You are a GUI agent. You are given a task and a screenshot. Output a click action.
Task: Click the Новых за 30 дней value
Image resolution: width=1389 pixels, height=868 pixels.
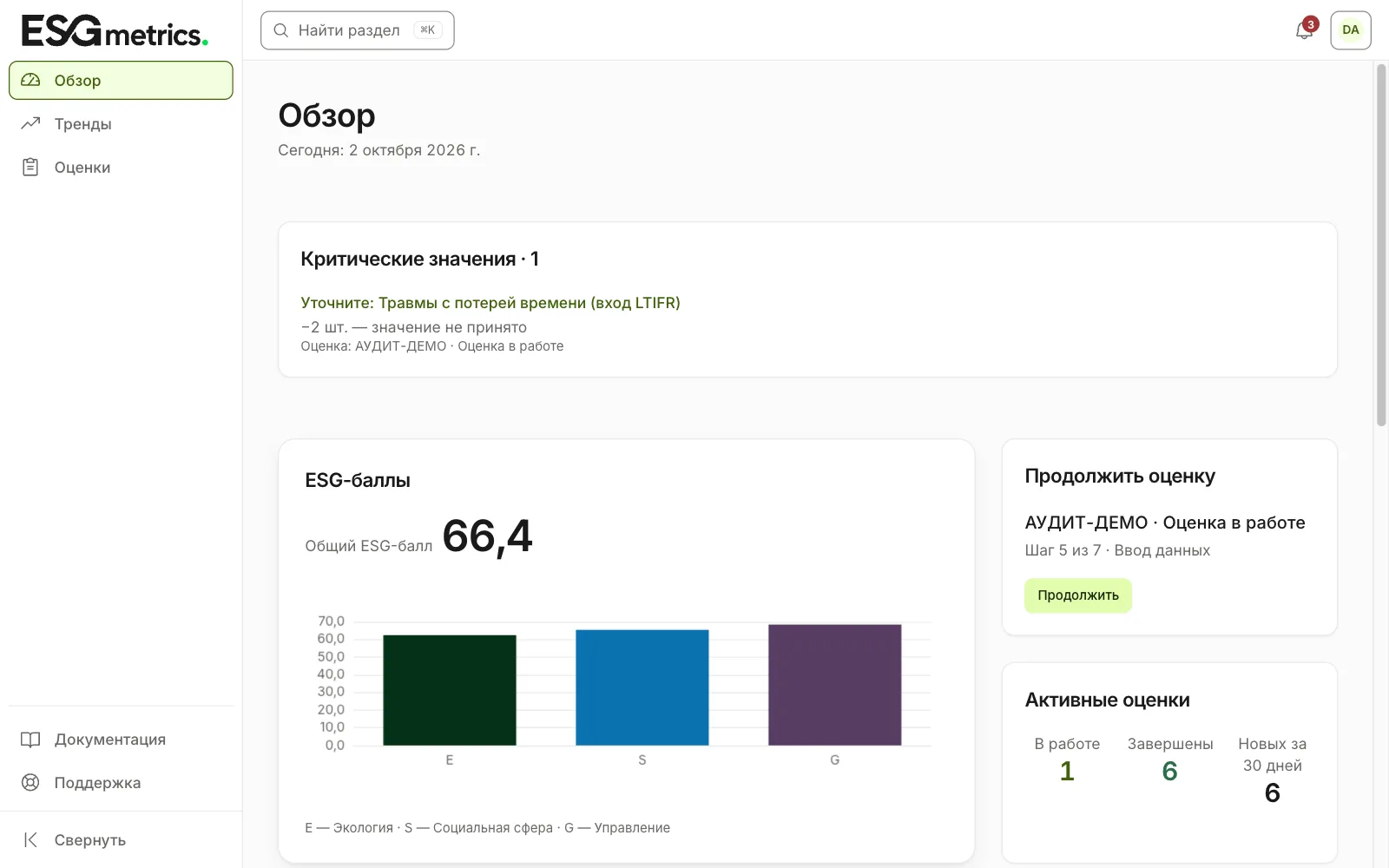[1273, 793]
